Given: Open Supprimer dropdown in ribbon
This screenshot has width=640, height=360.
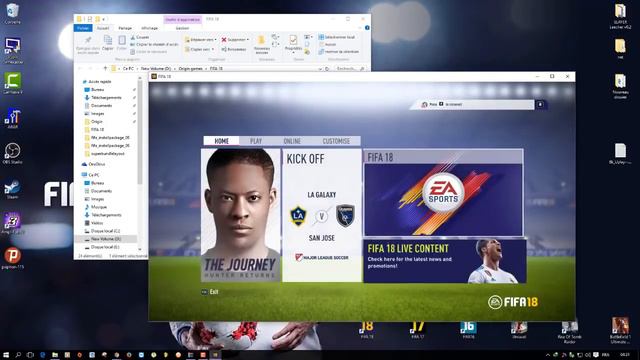Looking at the screenshot, I should pos(235,40).
